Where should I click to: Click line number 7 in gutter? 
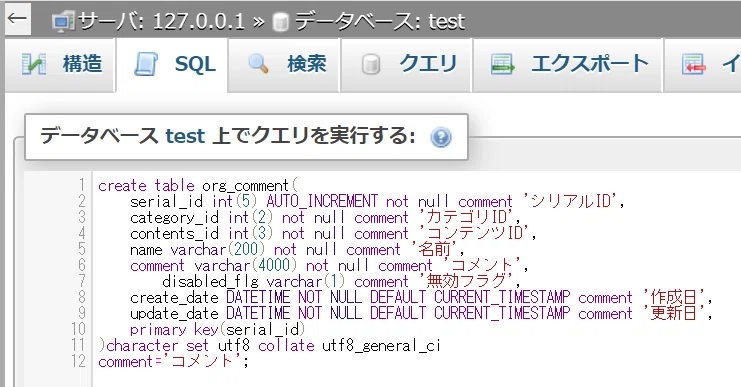point(82,282)
